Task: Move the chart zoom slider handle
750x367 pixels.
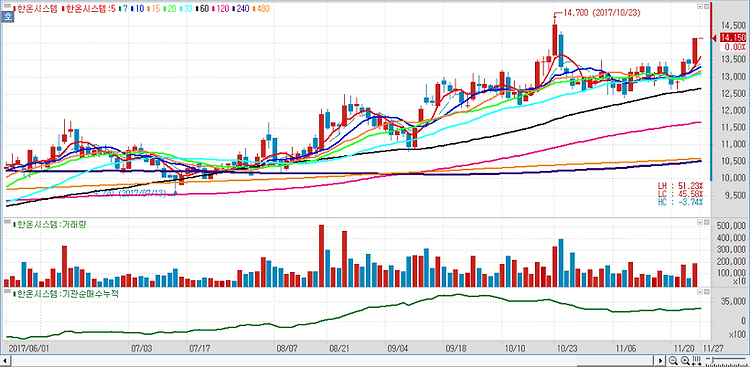Action: point(713,359)
